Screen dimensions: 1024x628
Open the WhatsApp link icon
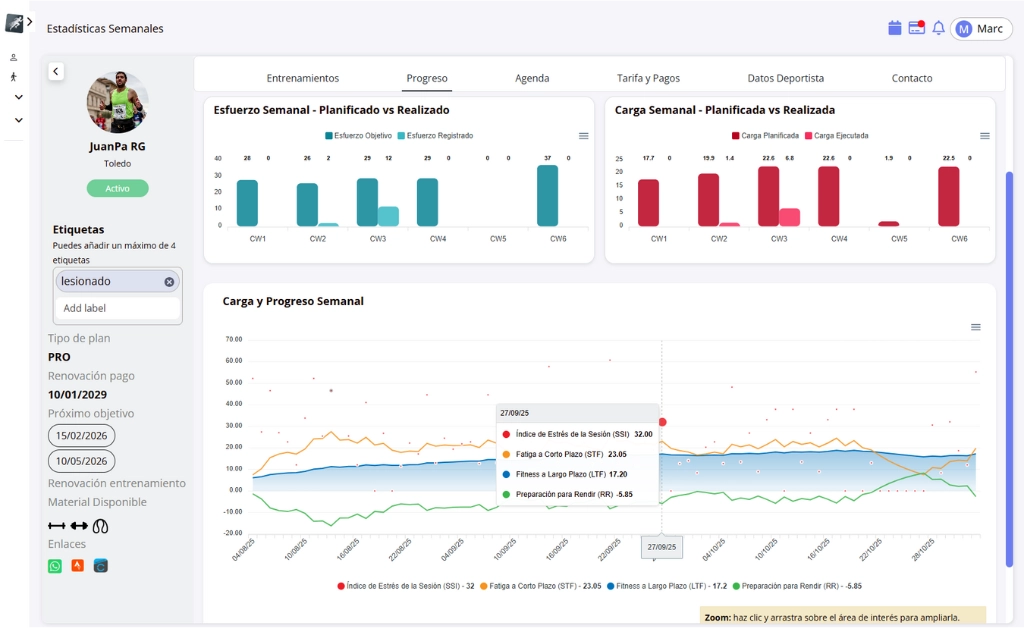(x=55, y=566)
